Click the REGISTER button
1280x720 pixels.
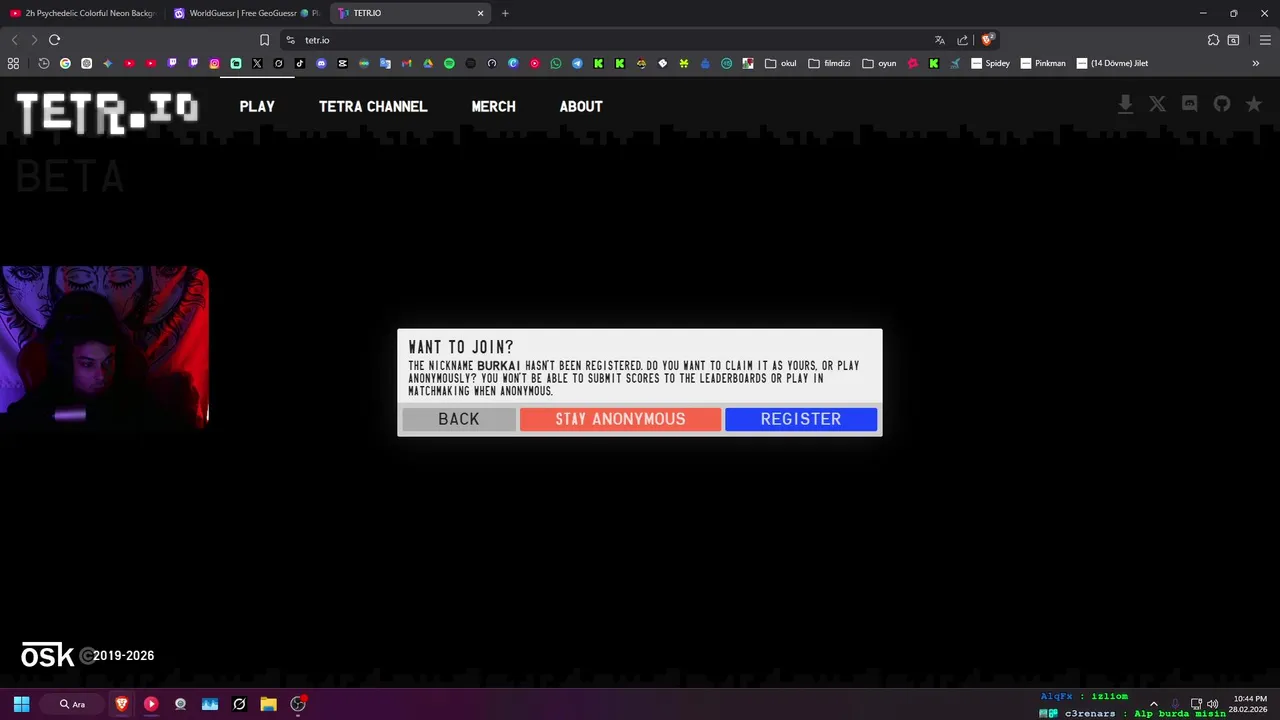coord(801,419)
